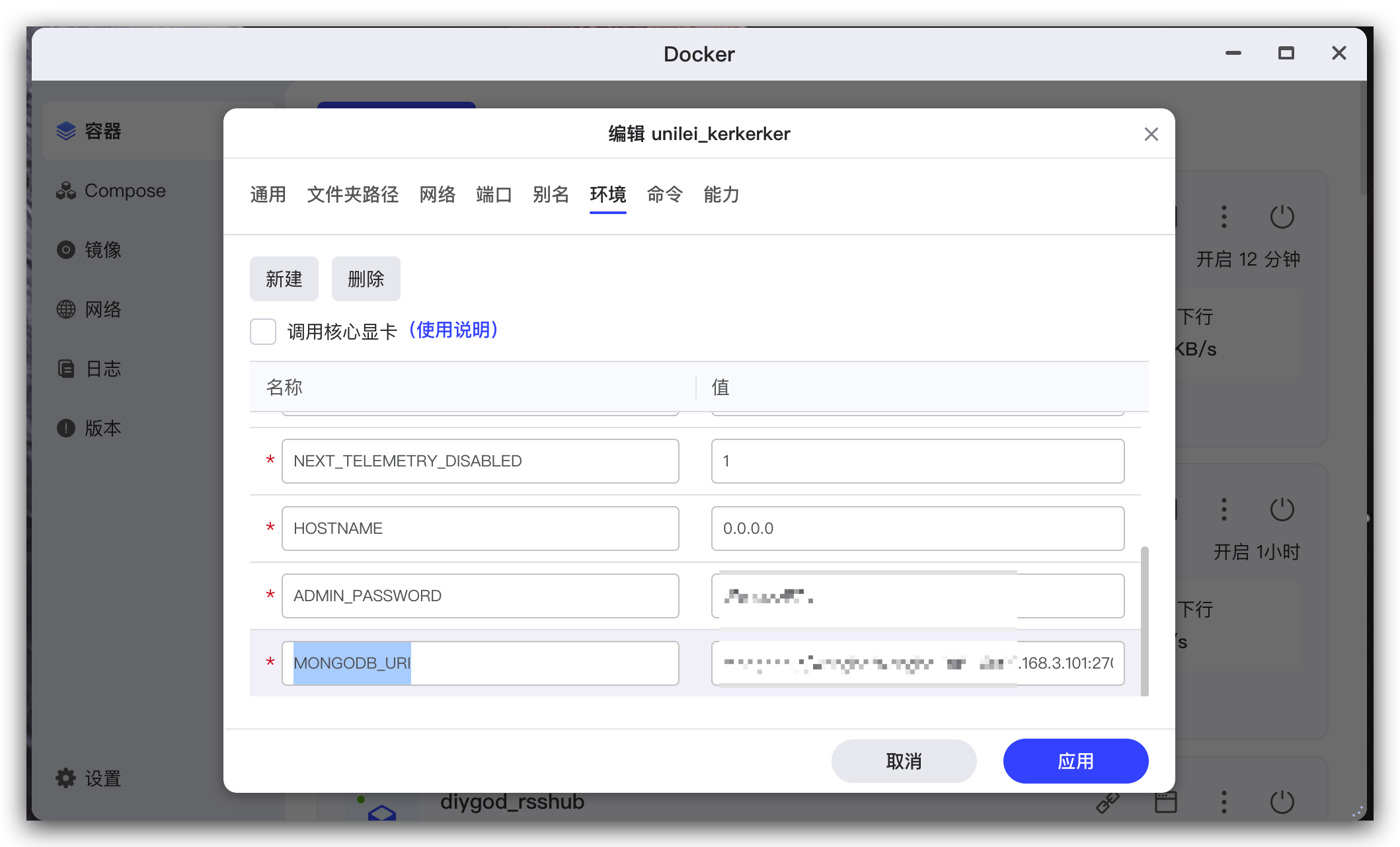Viewport: 1400px width, 847px height.
Task: Open the Version (版本) info icon
Action: 66,428
